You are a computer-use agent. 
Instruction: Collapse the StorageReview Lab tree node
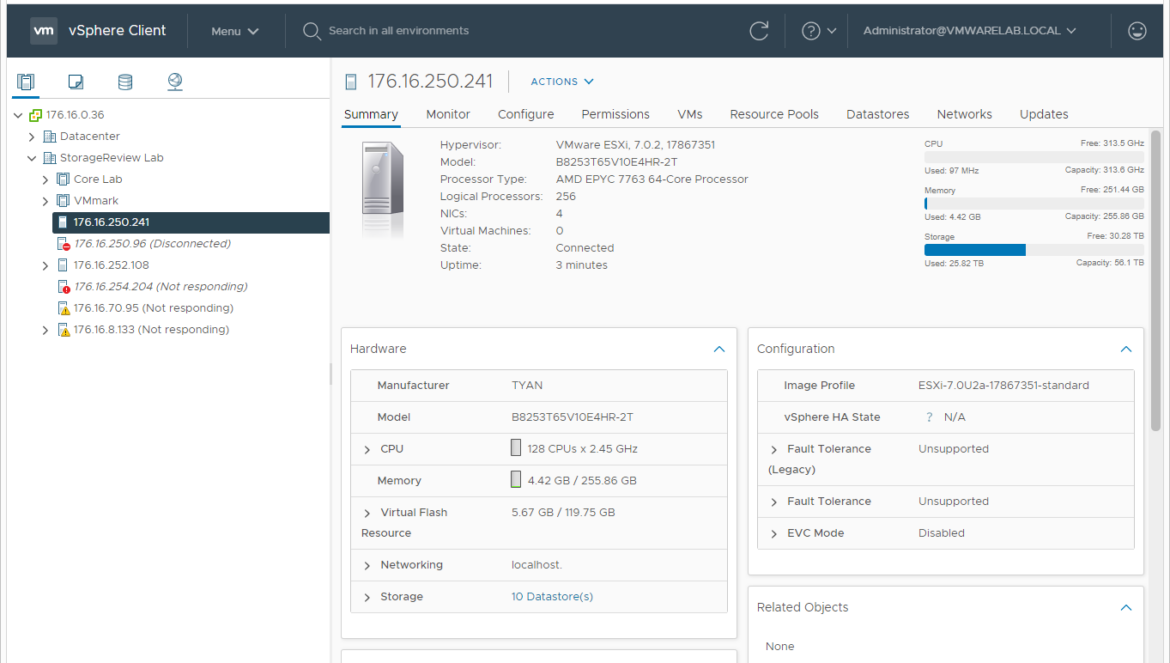[x=31, y=158]
